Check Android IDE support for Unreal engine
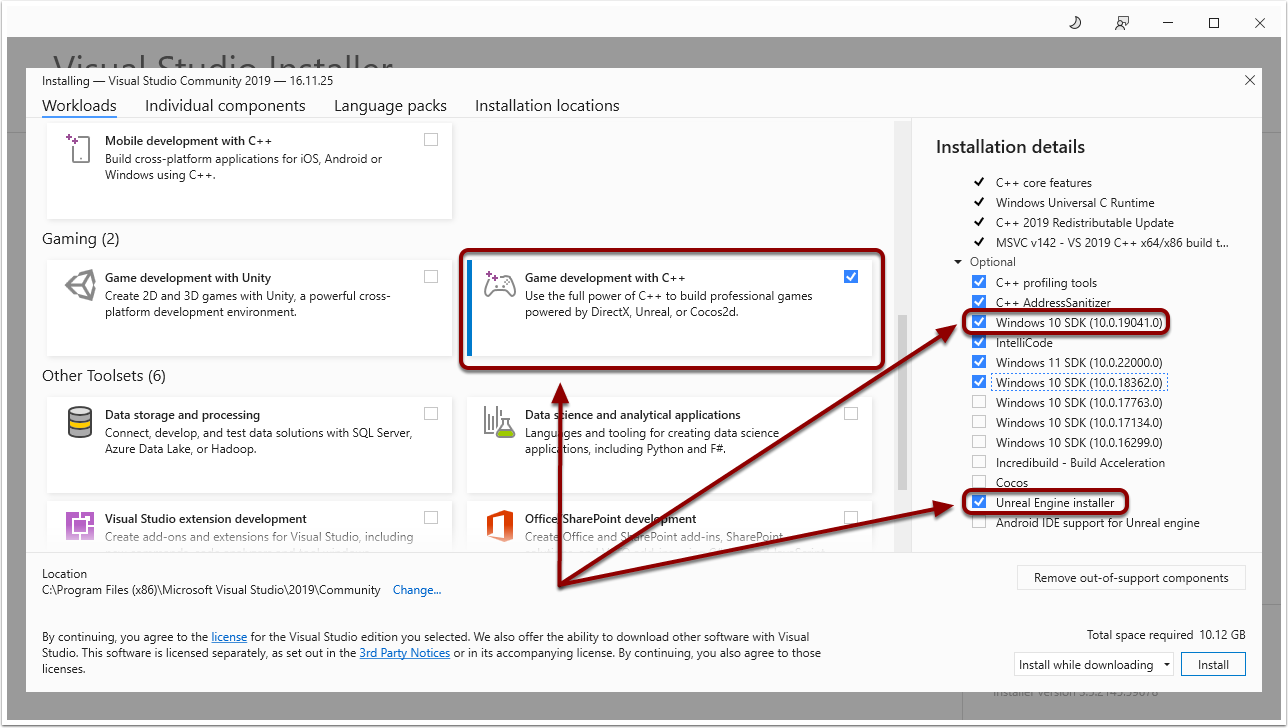 [979, 522]
